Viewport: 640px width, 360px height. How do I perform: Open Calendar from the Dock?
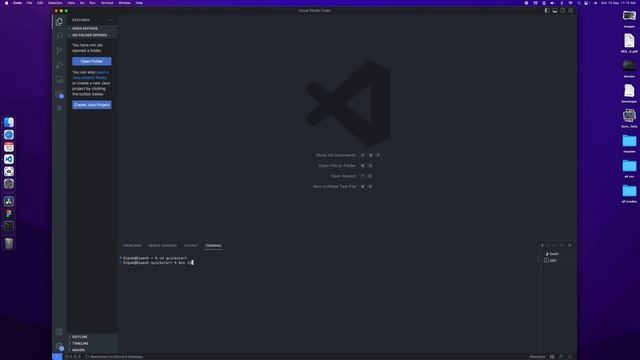coord(9,147)
